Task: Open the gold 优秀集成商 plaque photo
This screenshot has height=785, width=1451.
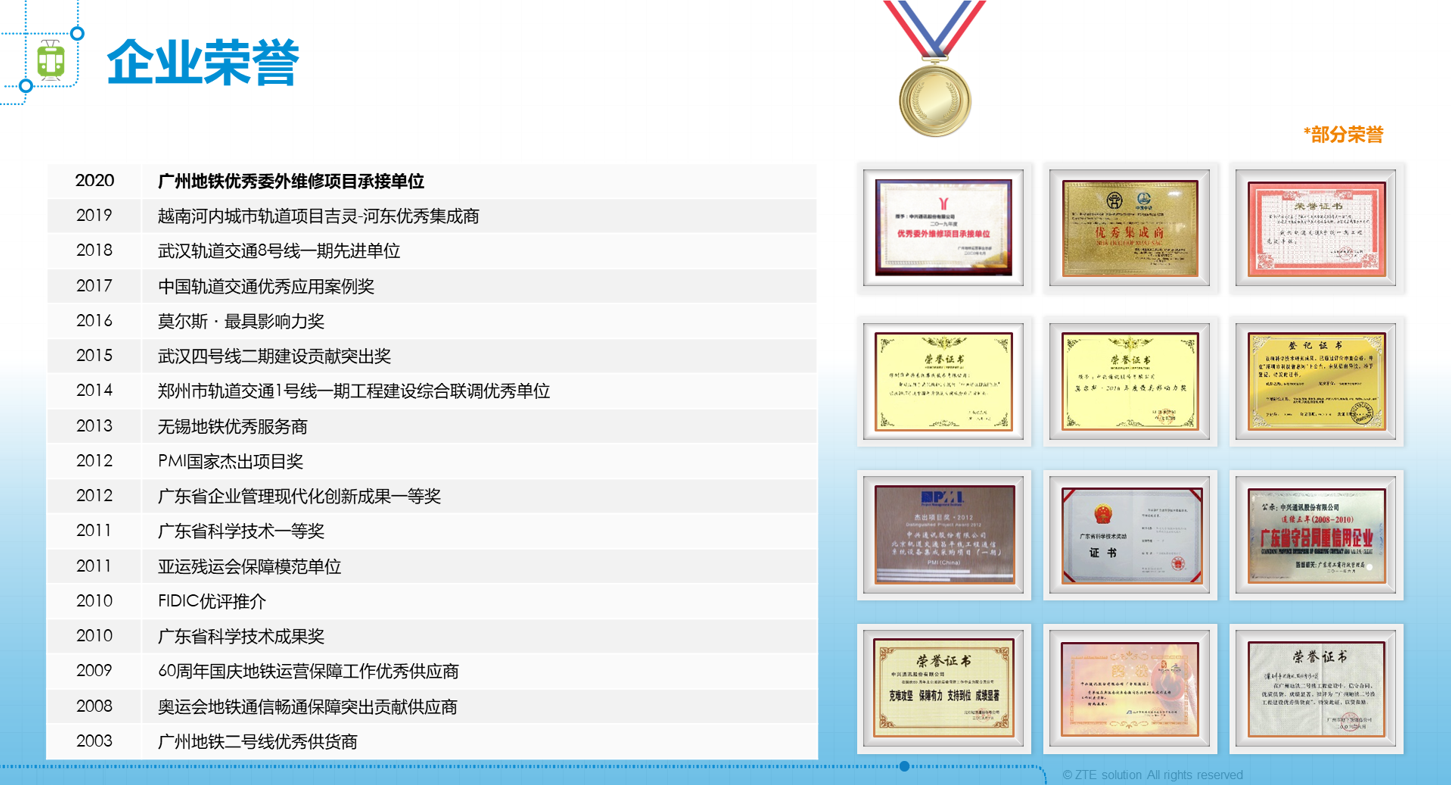Action: coord(1130,228)
